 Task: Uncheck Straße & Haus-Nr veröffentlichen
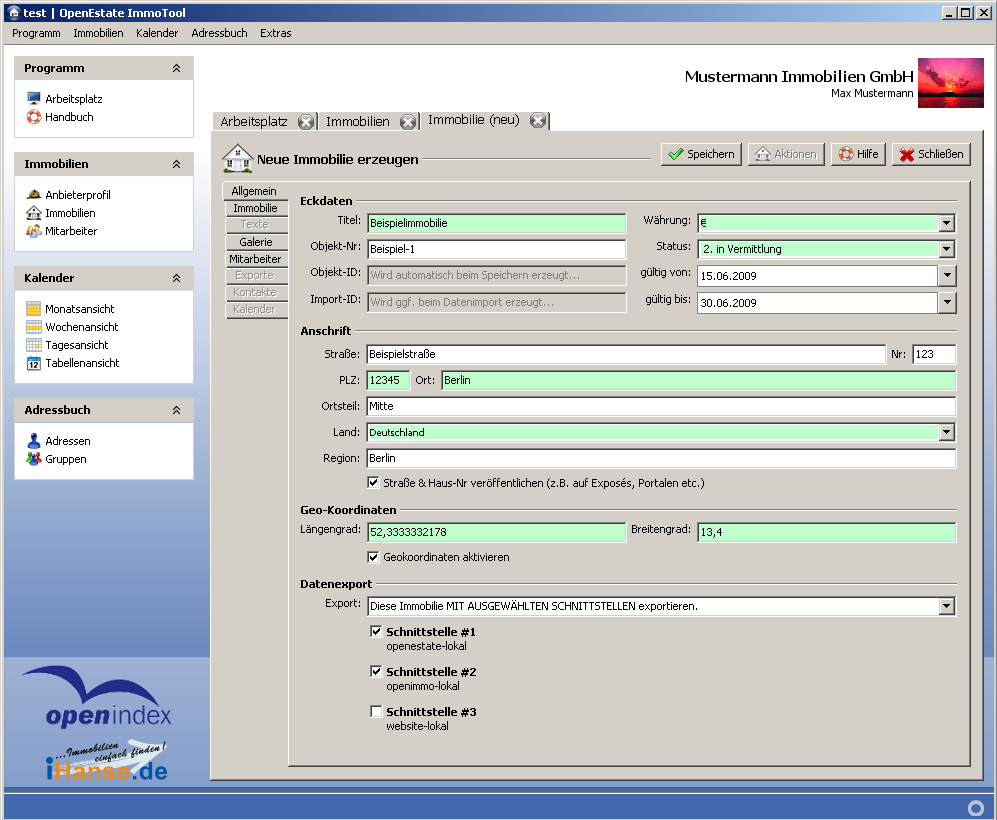[374, 483]
